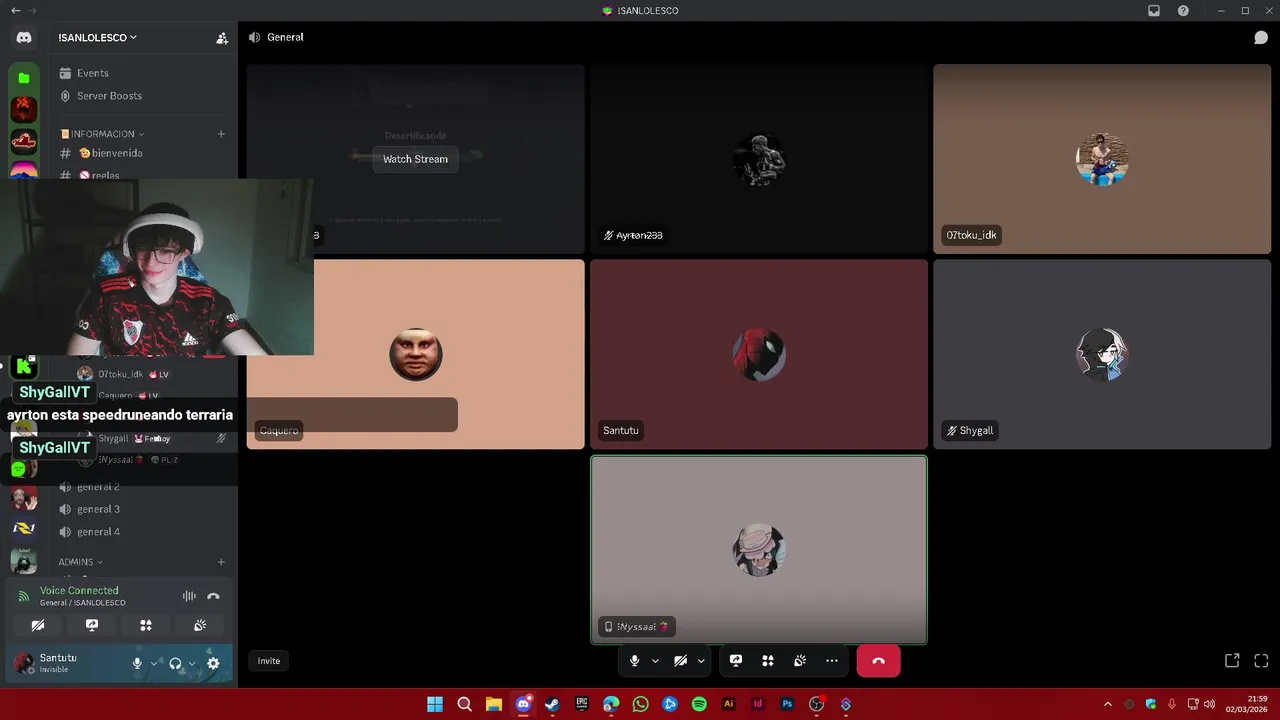The width and height of the screenshot is (1280, 720).
Task: Mute microphone in user panel
Action: click(137, 663)
